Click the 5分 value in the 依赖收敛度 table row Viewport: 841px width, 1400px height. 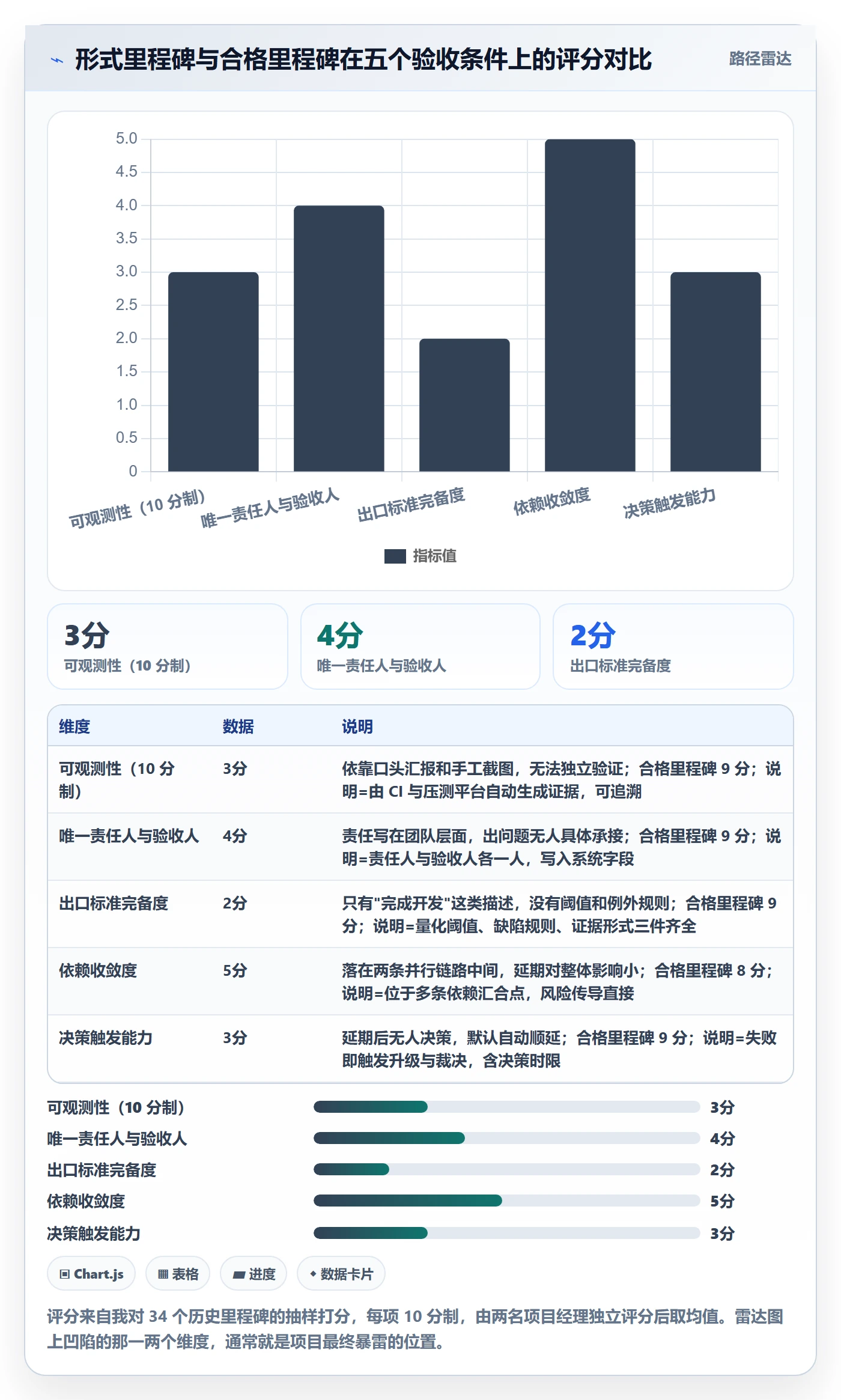point(235,970)
